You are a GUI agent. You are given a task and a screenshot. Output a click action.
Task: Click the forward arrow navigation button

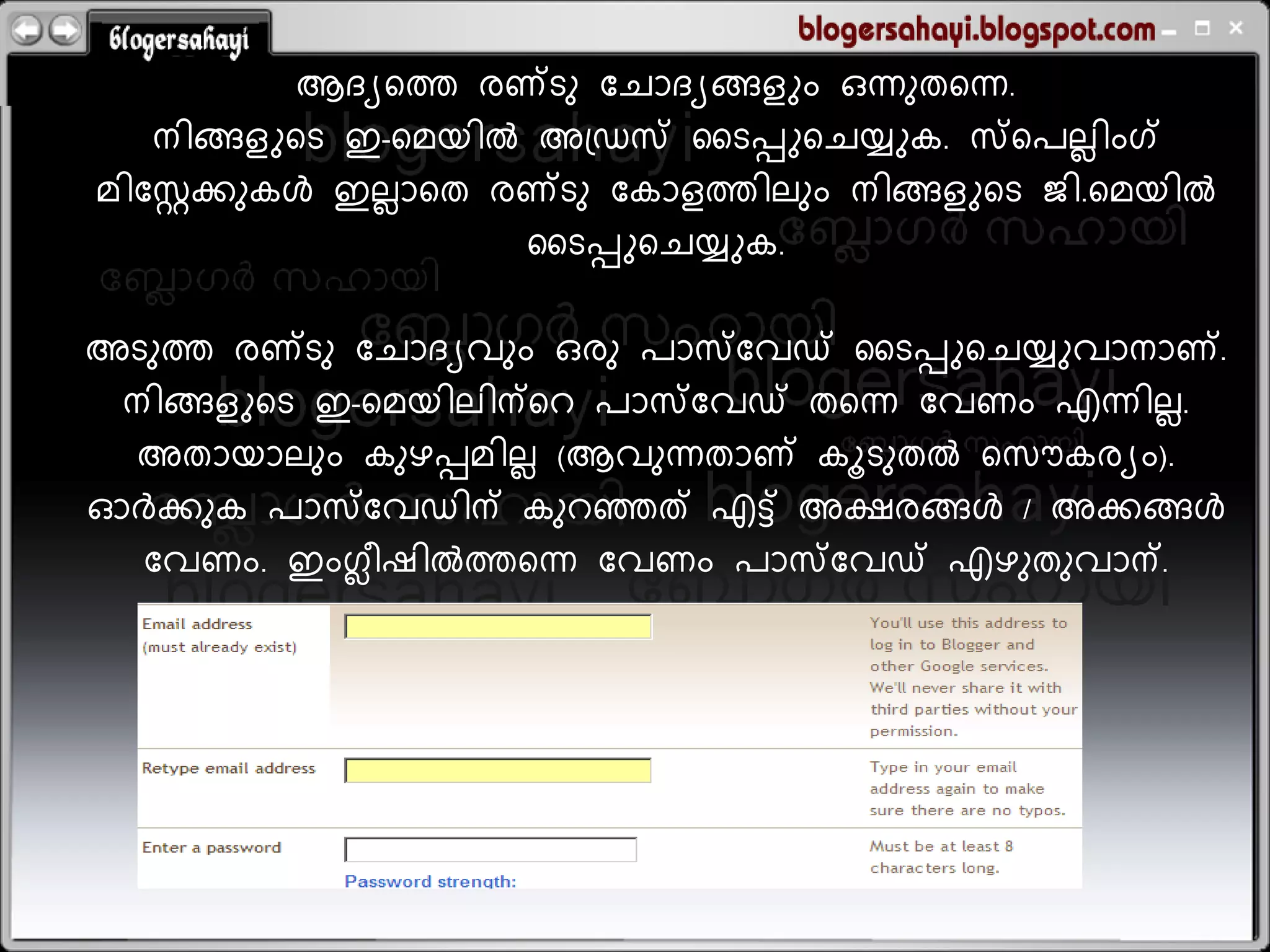(65, 30)
